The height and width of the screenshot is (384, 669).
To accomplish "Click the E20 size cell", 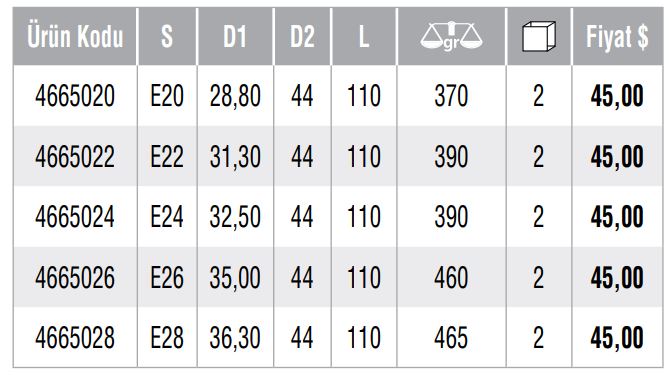I will (x=167, y=96).
